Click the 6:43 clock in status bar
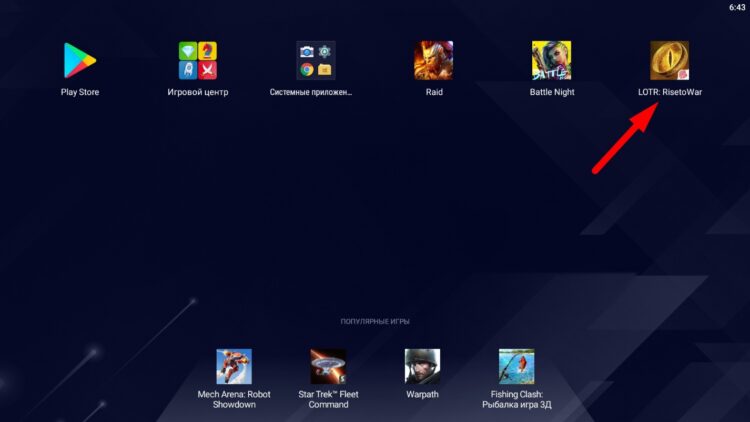Screen dimensions: 750x422 [x=737, y=7]
